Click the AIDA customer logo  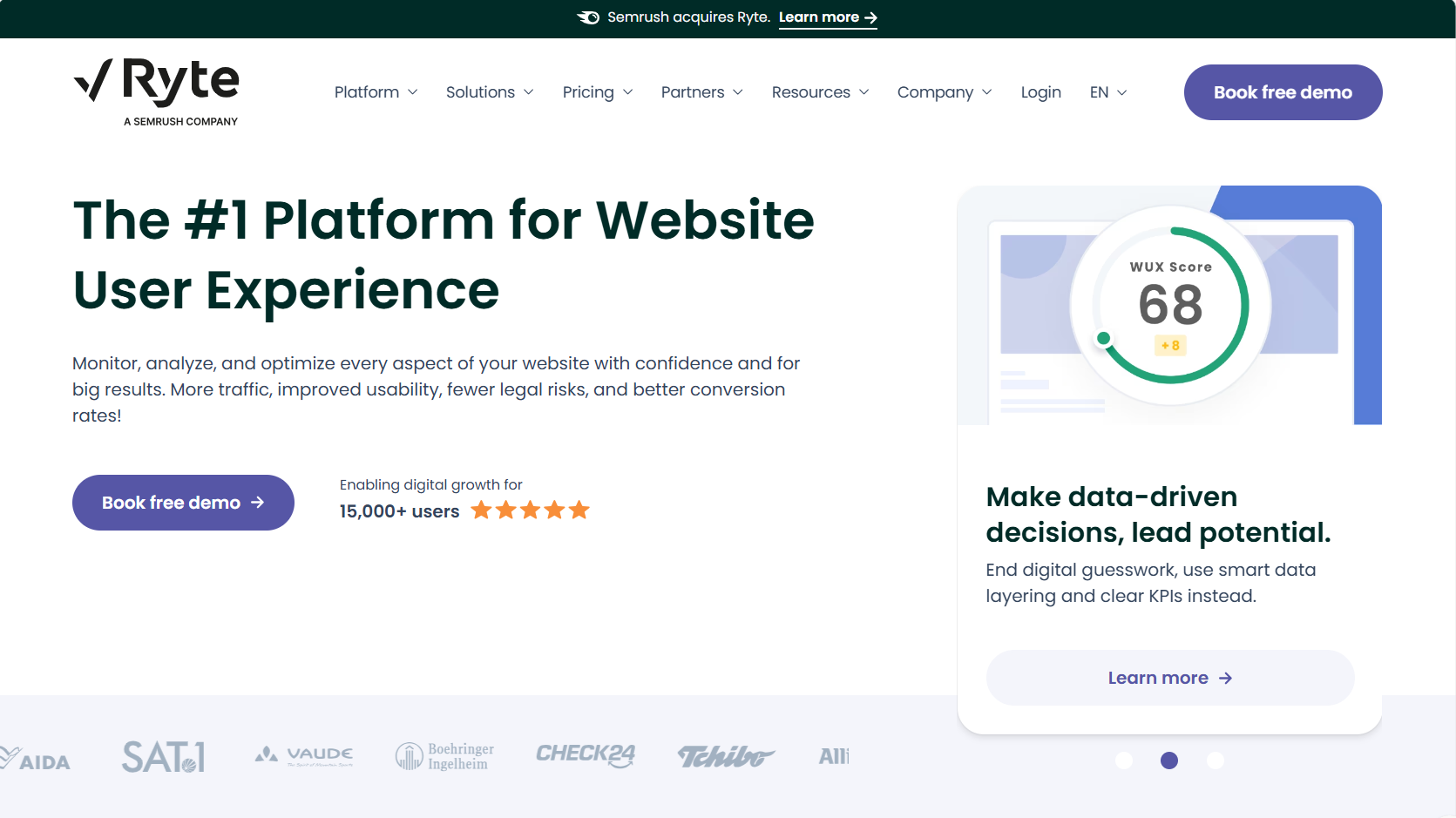pyautogui.click(x=35, y=760)
